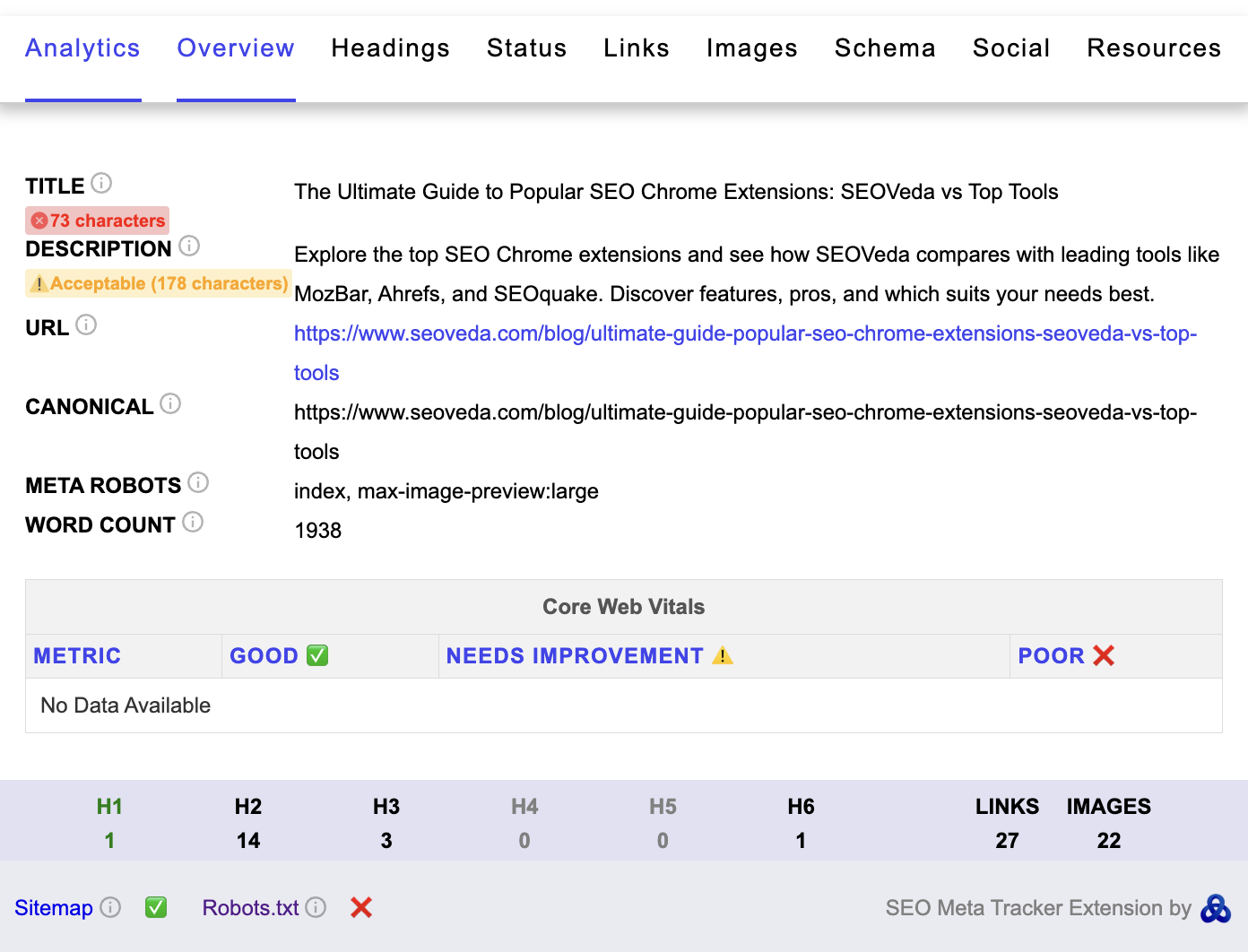Viewport: 1248px width, 952px height.
Task: Click the info icon beside WORD COUNT
Action: (x=193, y=522)
